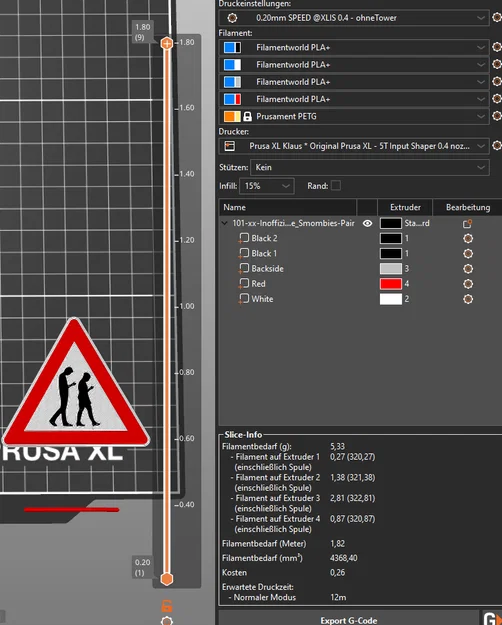502x625 pixels.
Task: Click part type icon next to White
Action: click(243, 299)
